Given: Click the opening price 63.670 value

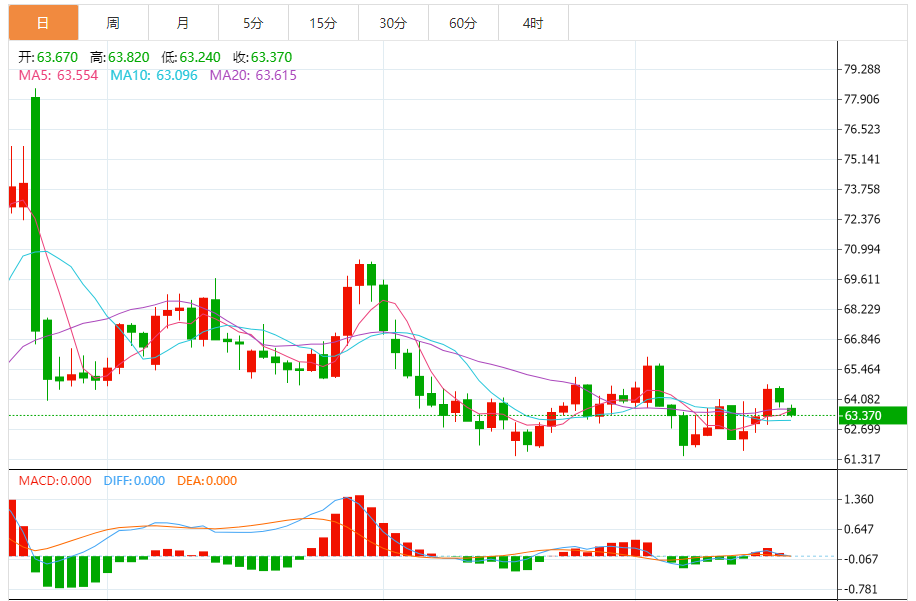Looking at the screenshot, I should pos(57,57).
